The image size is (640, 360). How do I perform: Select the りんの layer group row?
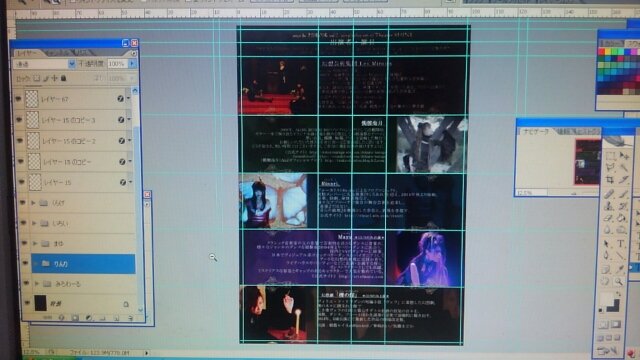(x=83, y=264)
